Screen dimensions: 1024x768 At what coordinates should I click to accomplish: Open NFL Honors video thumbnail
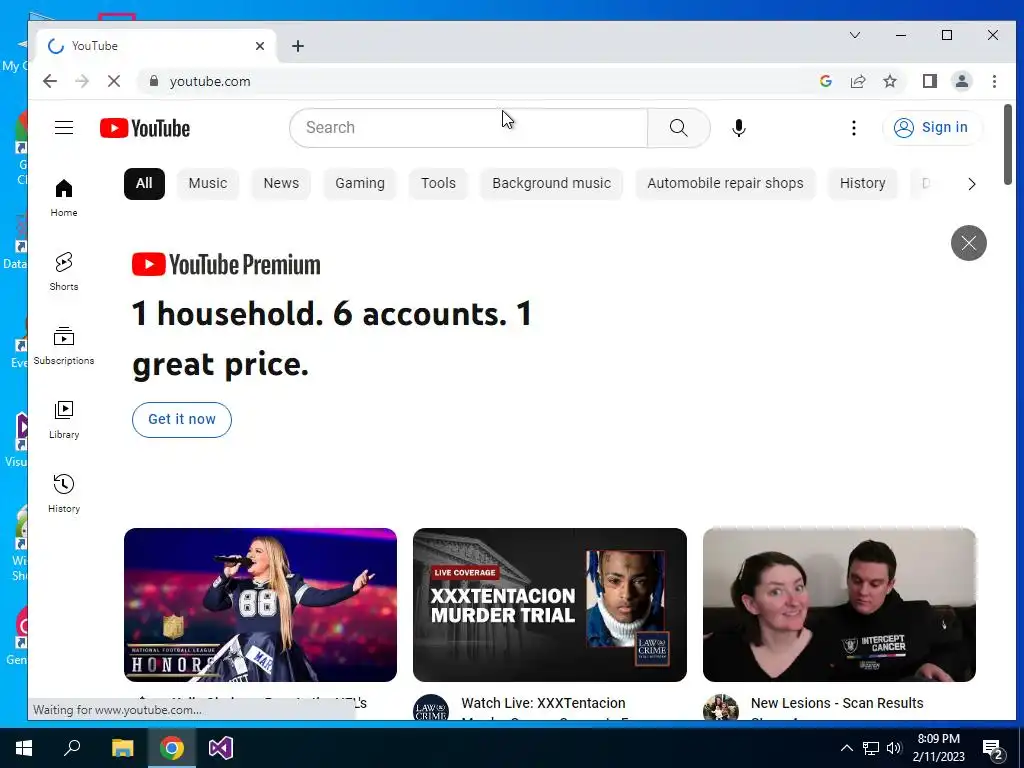tap(261, 605)
